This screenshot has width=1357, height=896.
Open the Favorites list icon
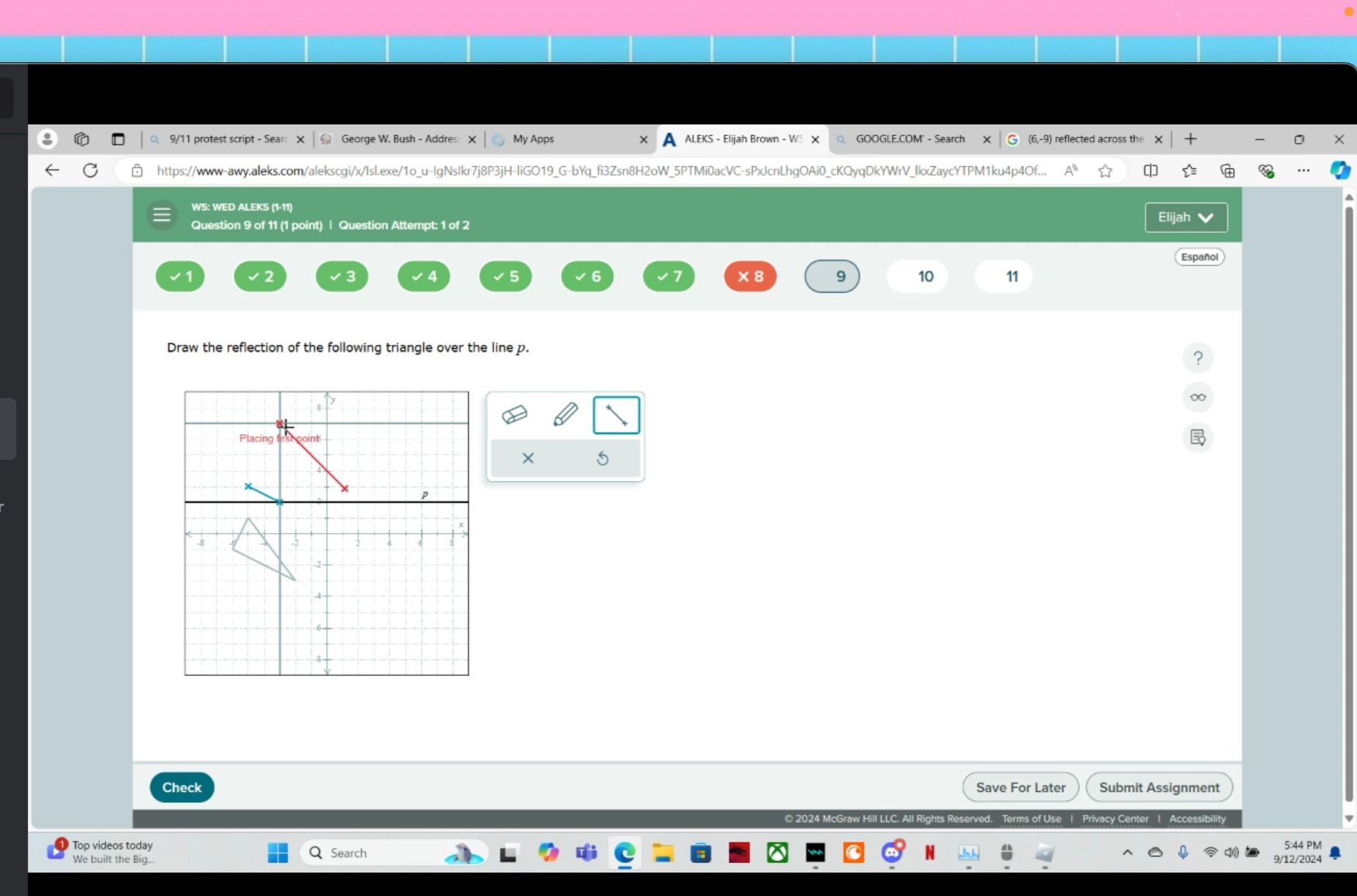(x=1189, y=171)
